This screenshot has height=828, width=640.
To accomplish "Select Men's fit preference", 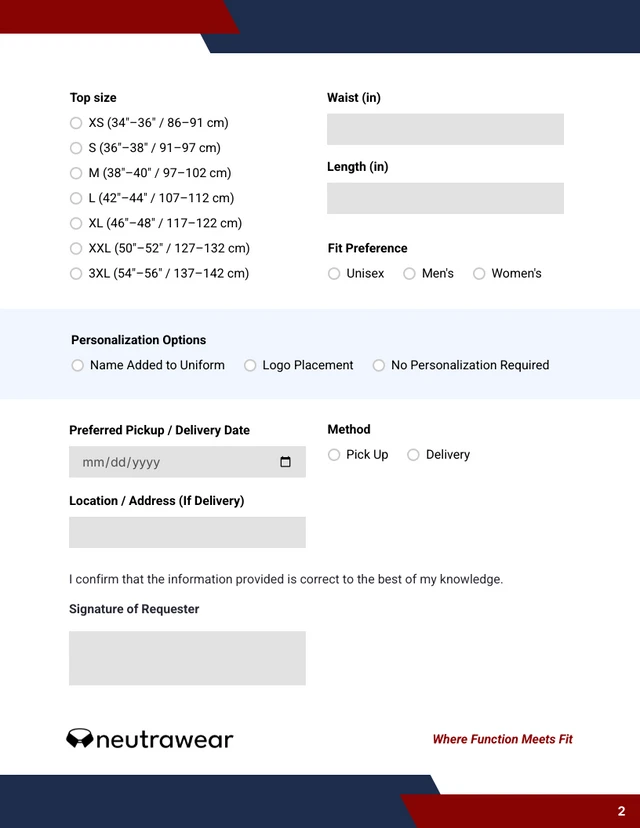I will pos(409,273).
